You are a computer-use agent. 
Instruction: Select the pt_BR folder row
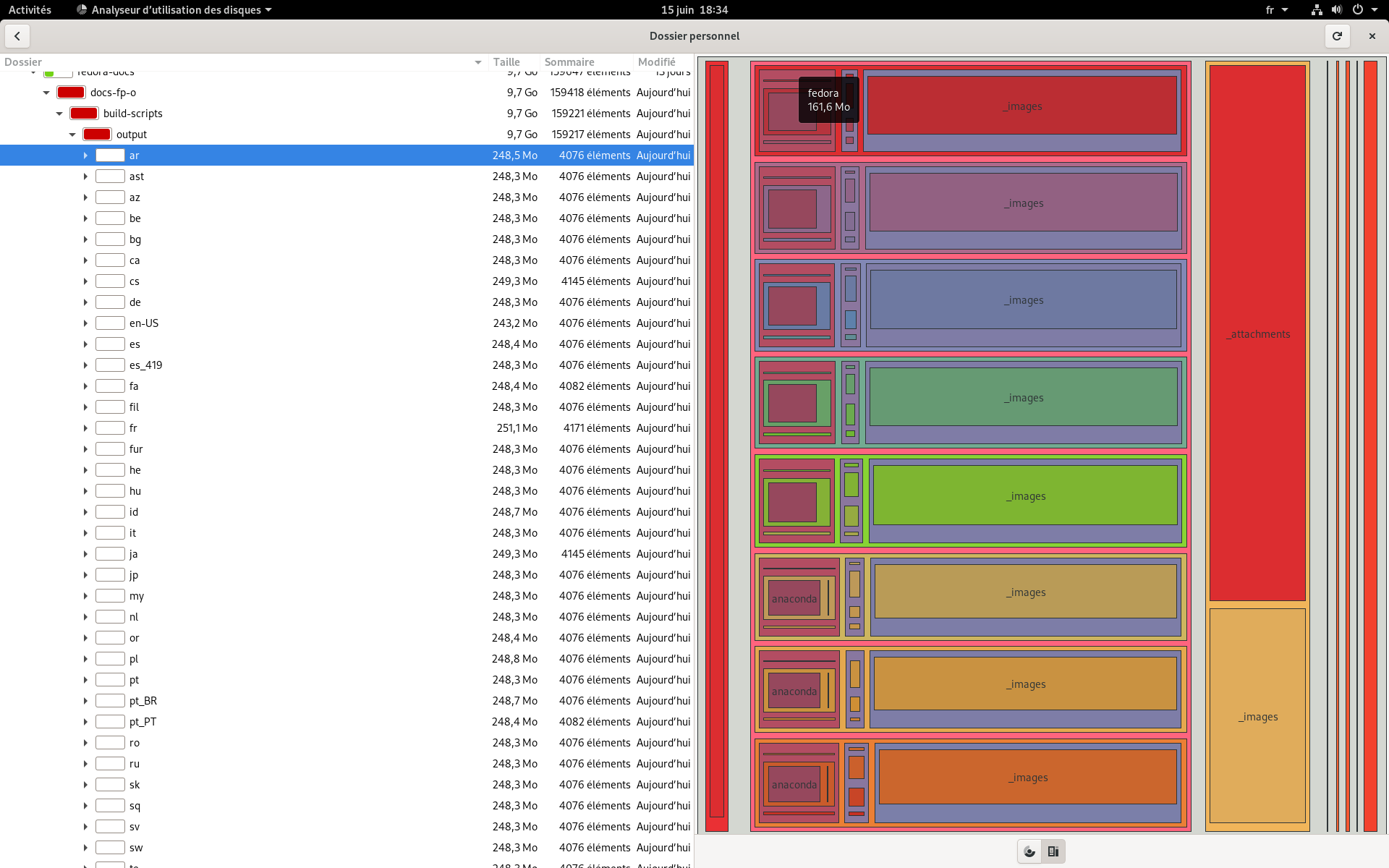coord(347,701)
